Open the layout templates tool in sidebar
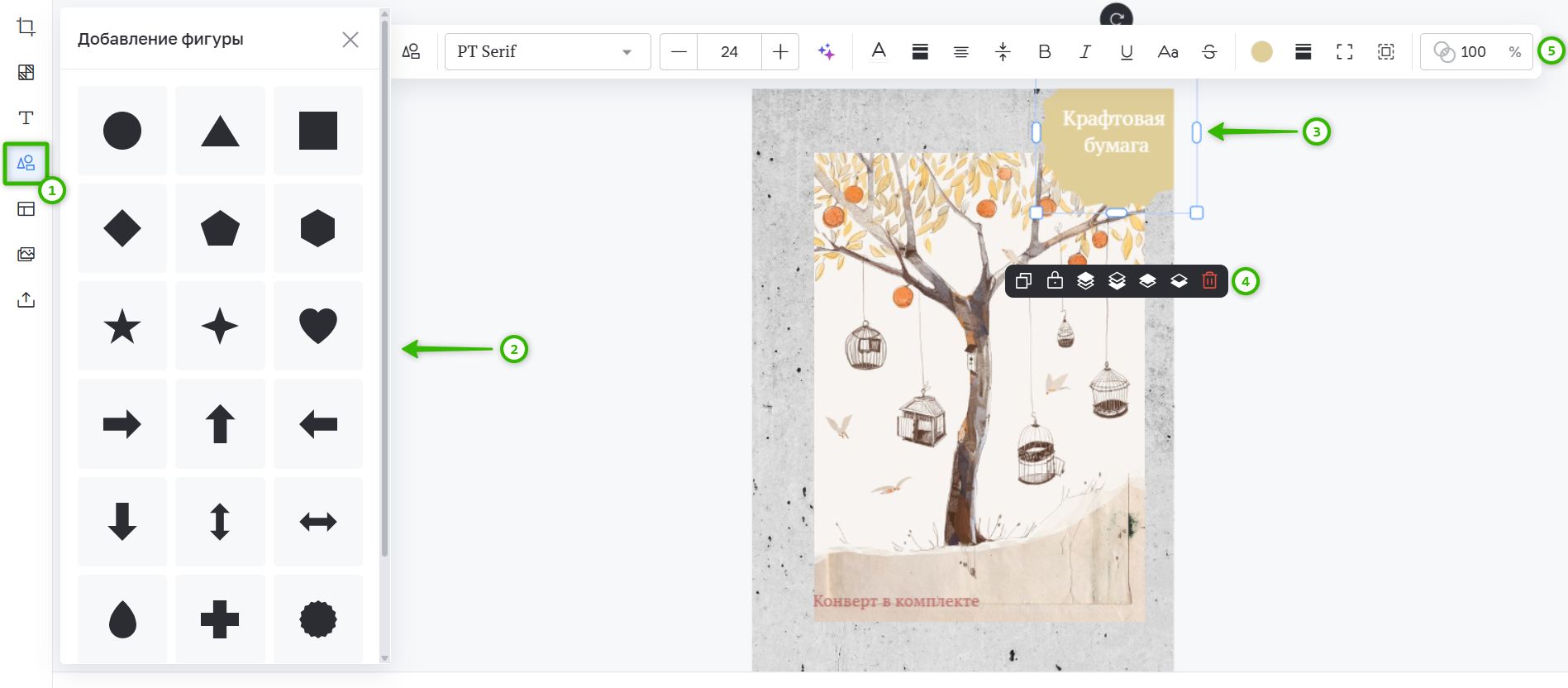 (26, 208)
